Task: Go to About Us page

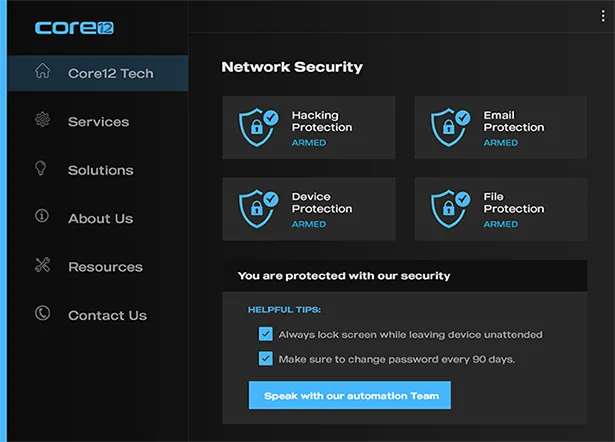Action: coord(98,218)
